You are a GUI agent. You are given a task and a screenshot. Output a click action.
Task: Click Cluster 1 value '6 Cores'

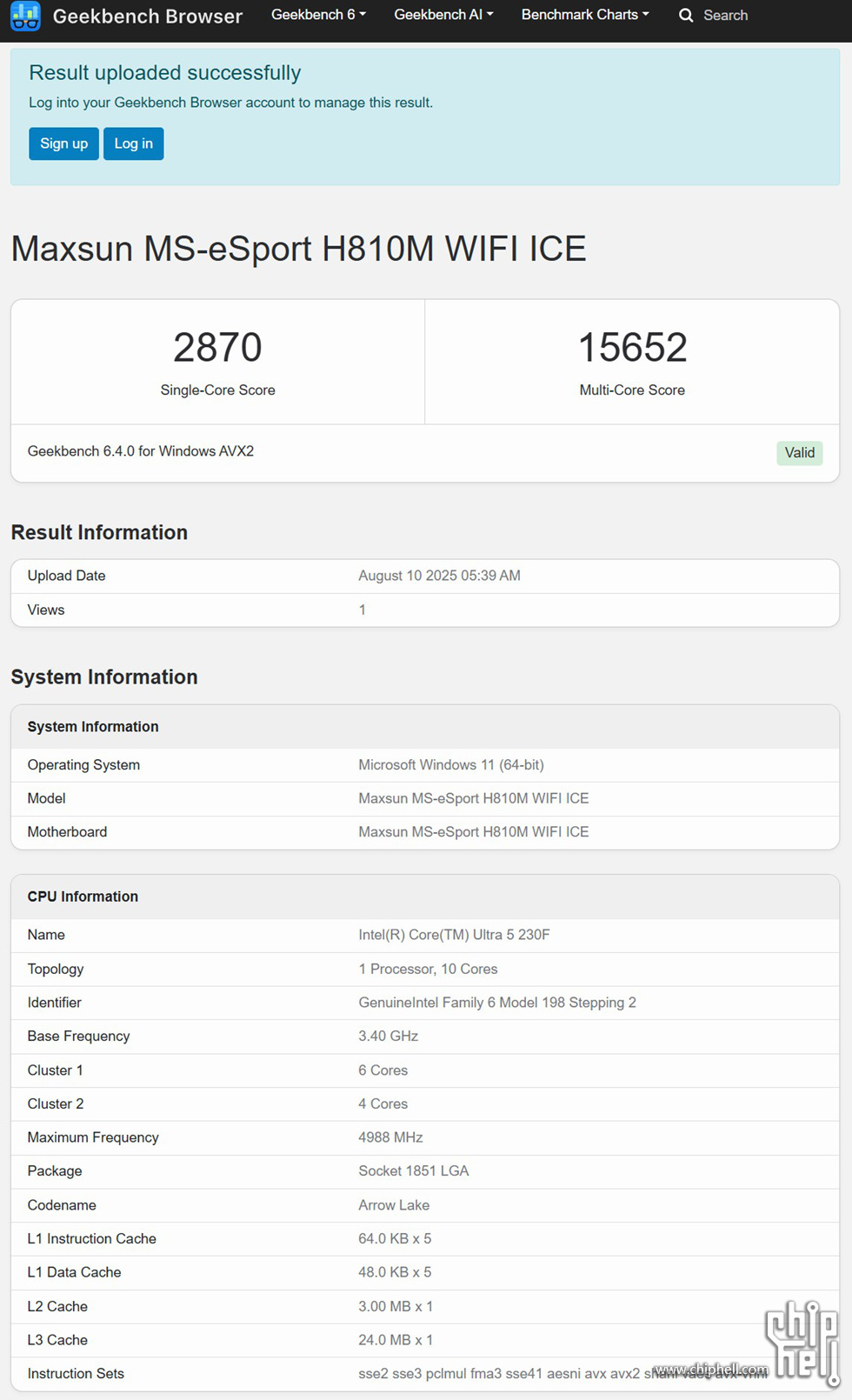(x=383, y=1070)
